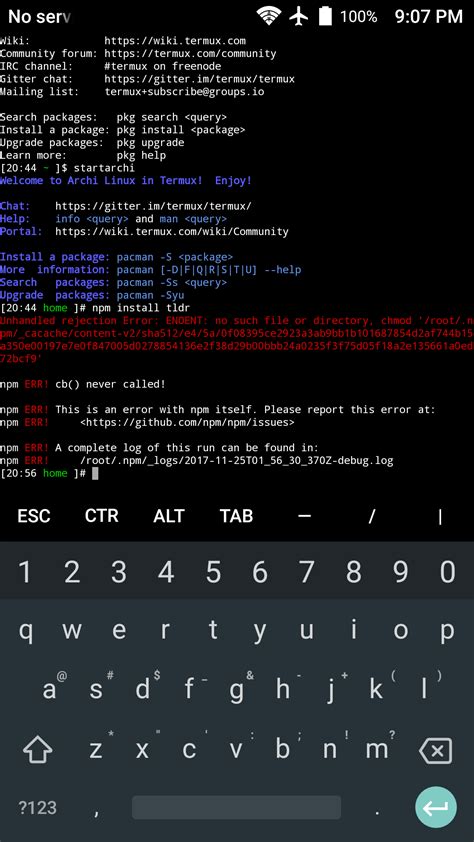The width and height of the screenshot is (474, 842).
Task: Tap the battery status icon
Action: [325, 16]
